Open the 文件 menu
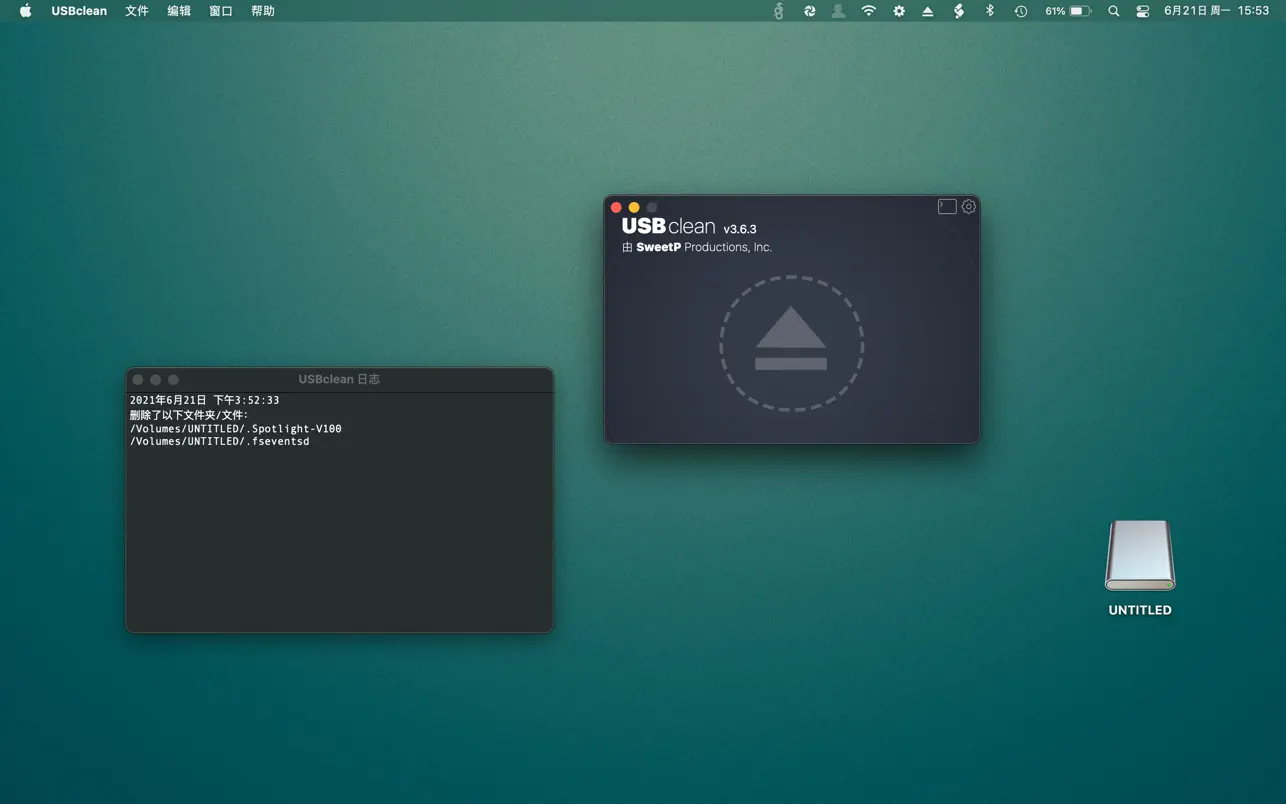This screenshot has width=1286, height=804. (x=137, y=11)
